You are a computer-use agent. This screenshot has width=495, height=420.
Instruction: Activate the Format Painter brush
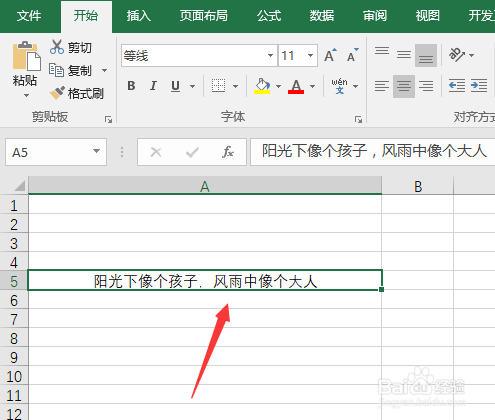click(x=57, y=93)
